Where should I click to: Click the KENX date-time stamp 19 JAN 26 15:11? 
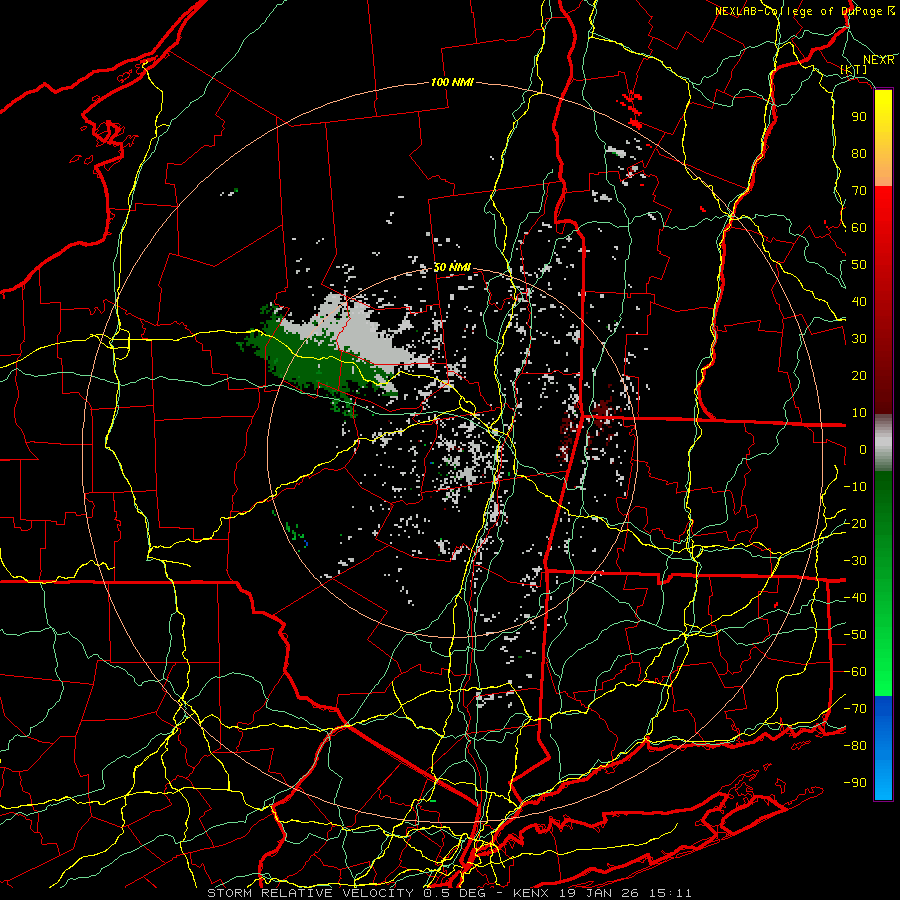tap(602, 893)
